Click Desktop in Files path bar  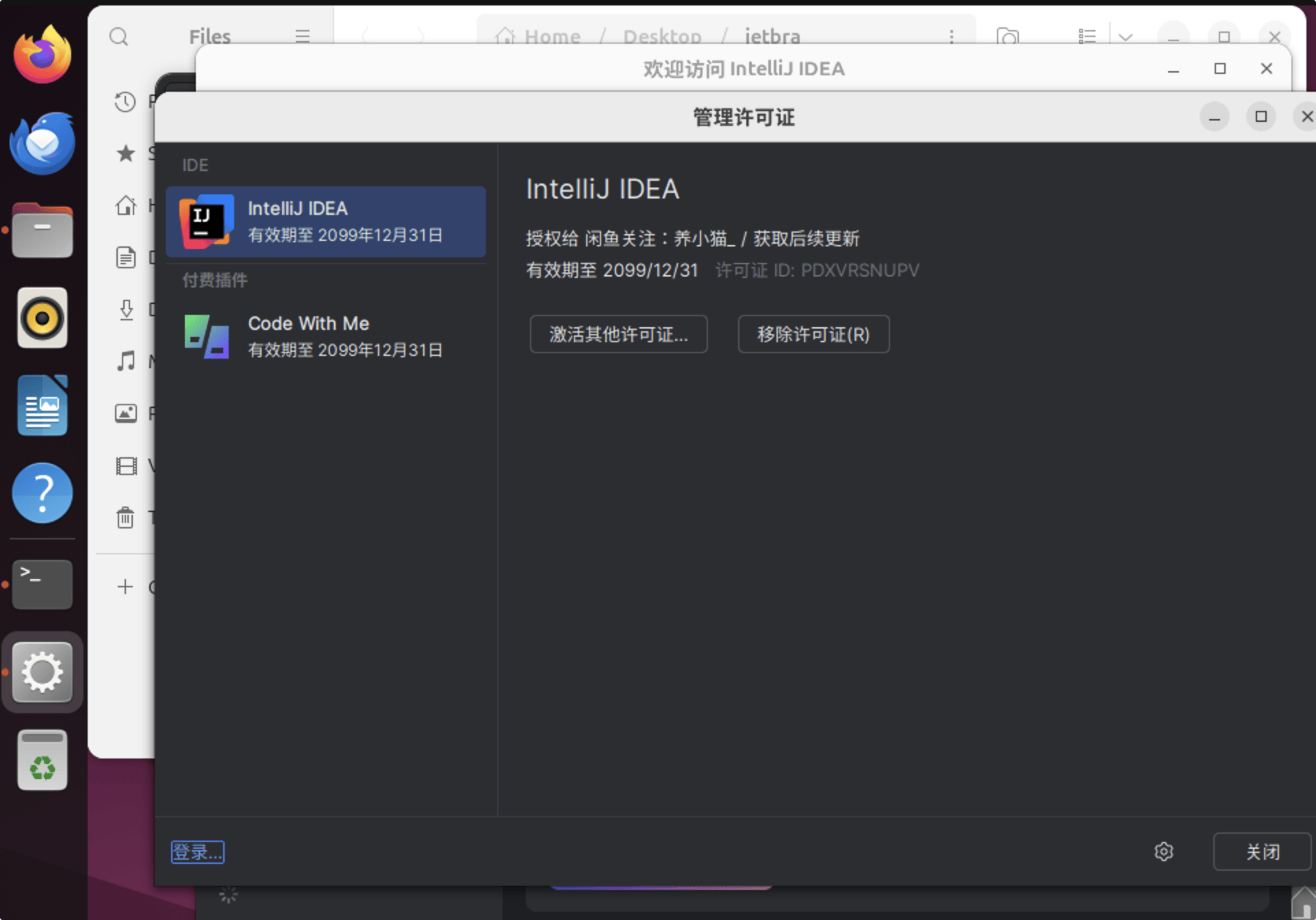pyautogui.click(x=662, y=36)
